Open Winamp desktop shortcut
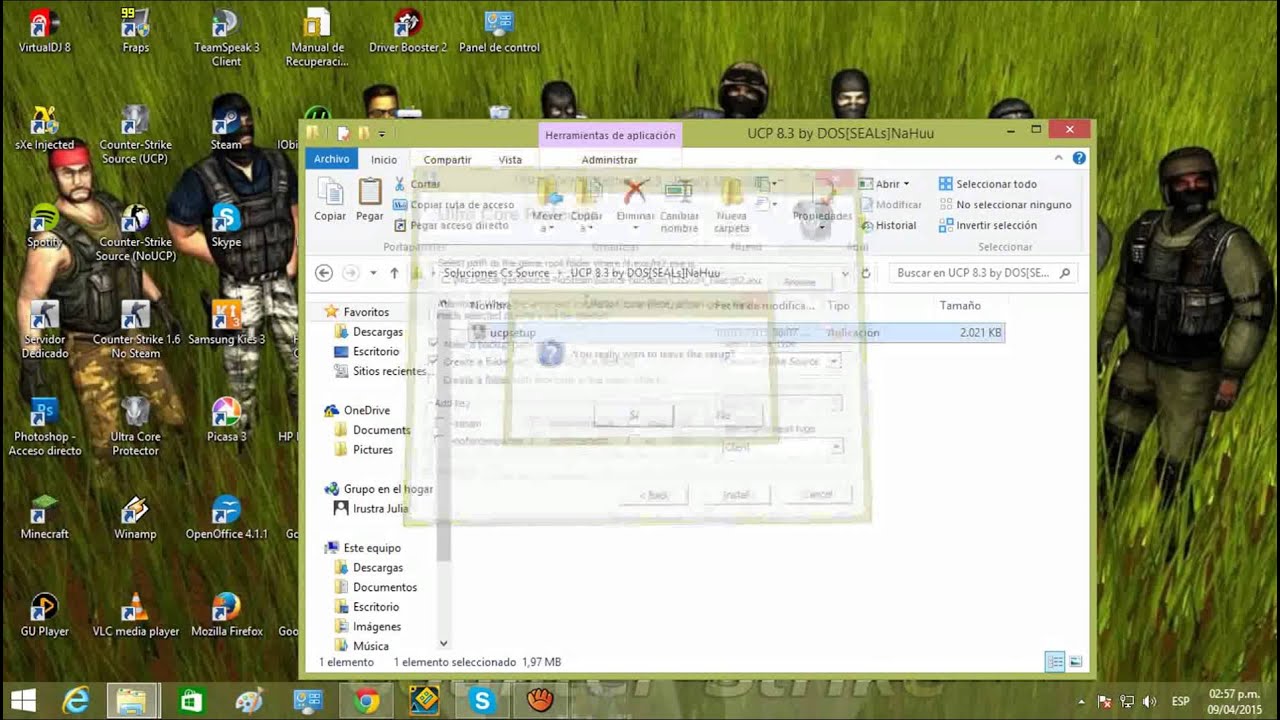Viewport: 1280px width, 720px height. pyautogui.click(x=135, y=516)
